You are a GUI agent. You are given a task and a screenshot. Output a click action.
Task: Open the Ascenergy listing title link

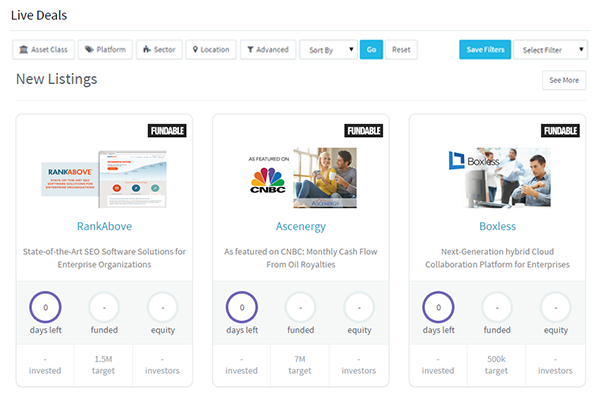pos(301,226)
